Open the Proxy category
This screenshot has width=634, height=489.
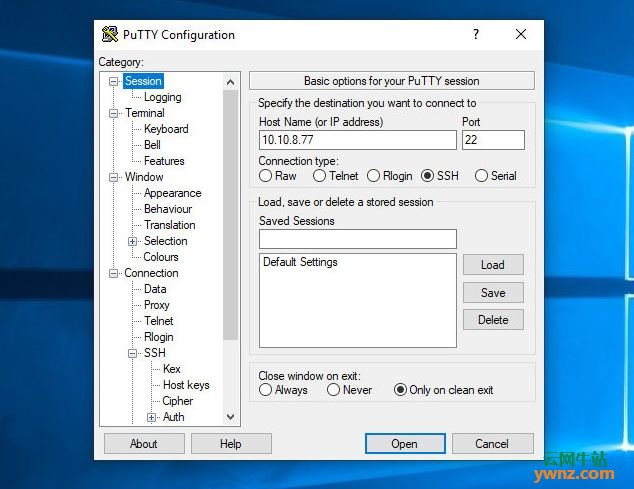[x=157, y=305]
